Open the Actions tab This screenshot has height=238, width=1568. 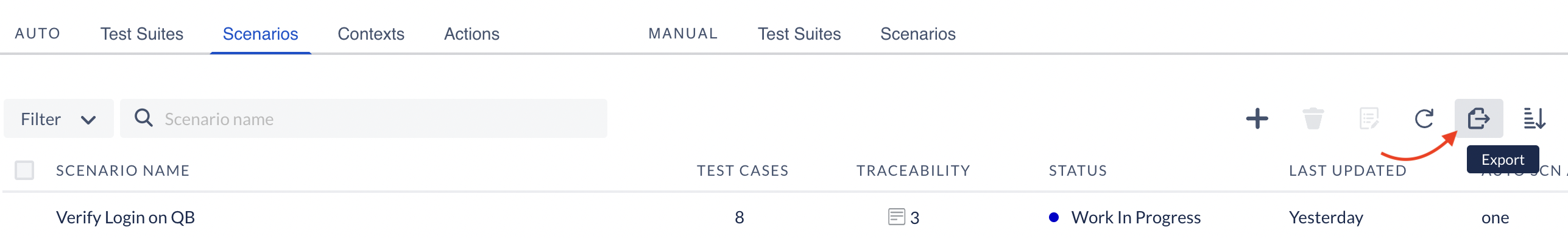tap(471, 34)
